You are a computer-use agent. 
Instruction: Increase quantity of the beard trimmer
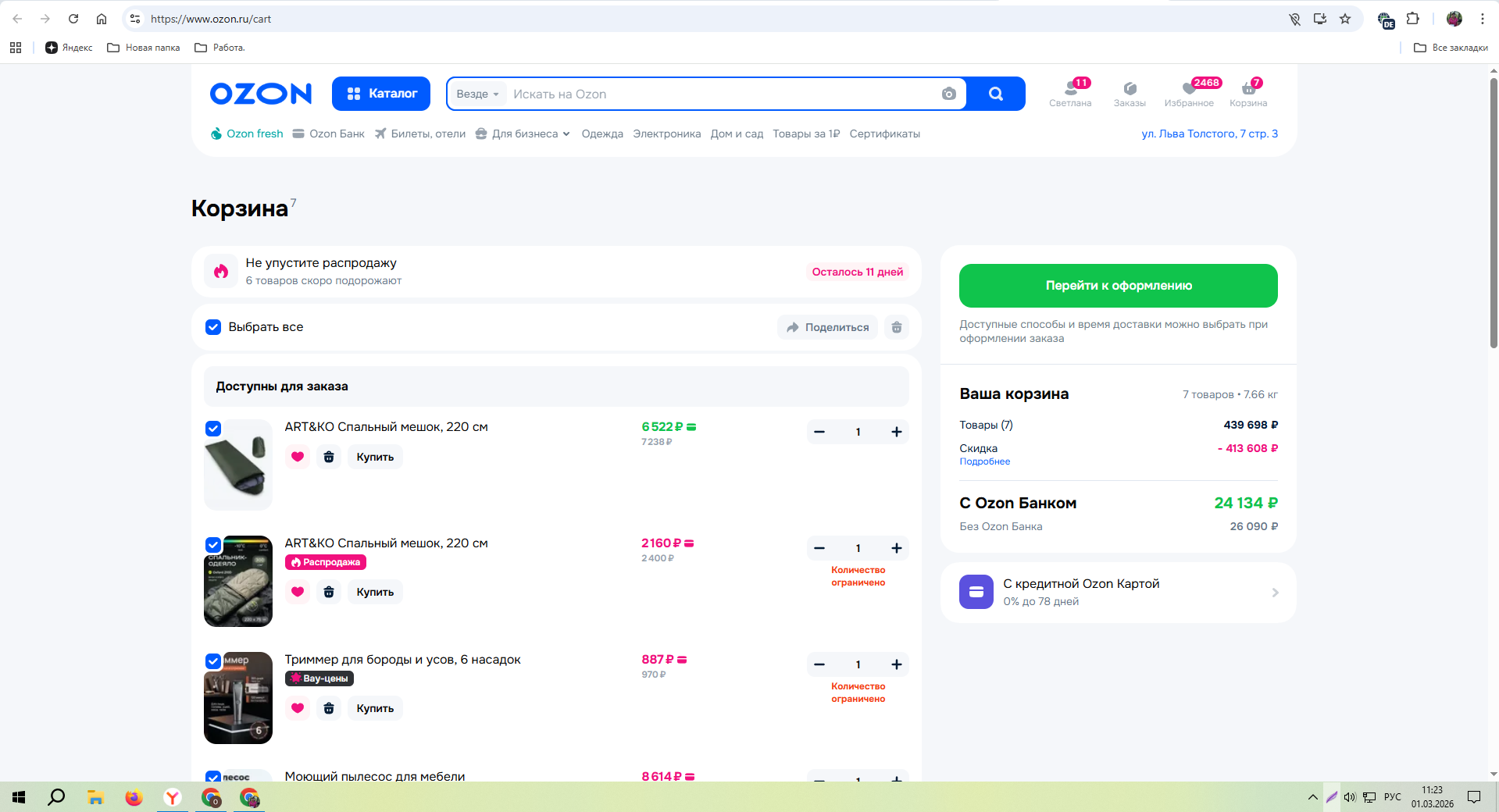(x=897, y=664)
